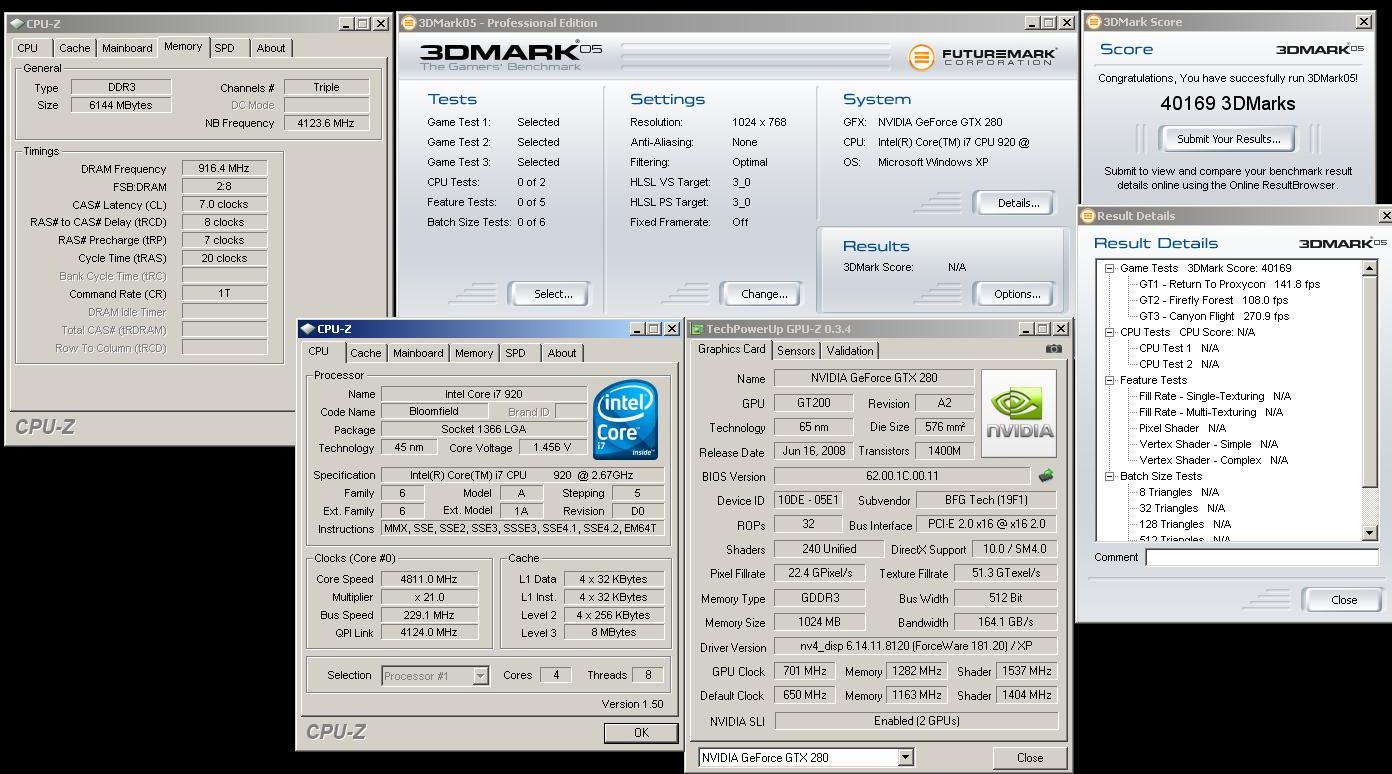Viewport: 1392px width, 774px height.
Task: Open Cache tab in front CPU-Z window
Action: (x=365, y=353)
